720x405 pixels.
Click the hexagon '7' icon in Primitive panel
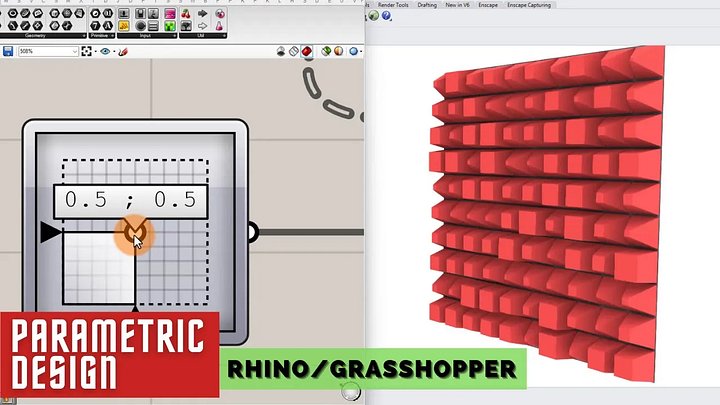[95, 26]
